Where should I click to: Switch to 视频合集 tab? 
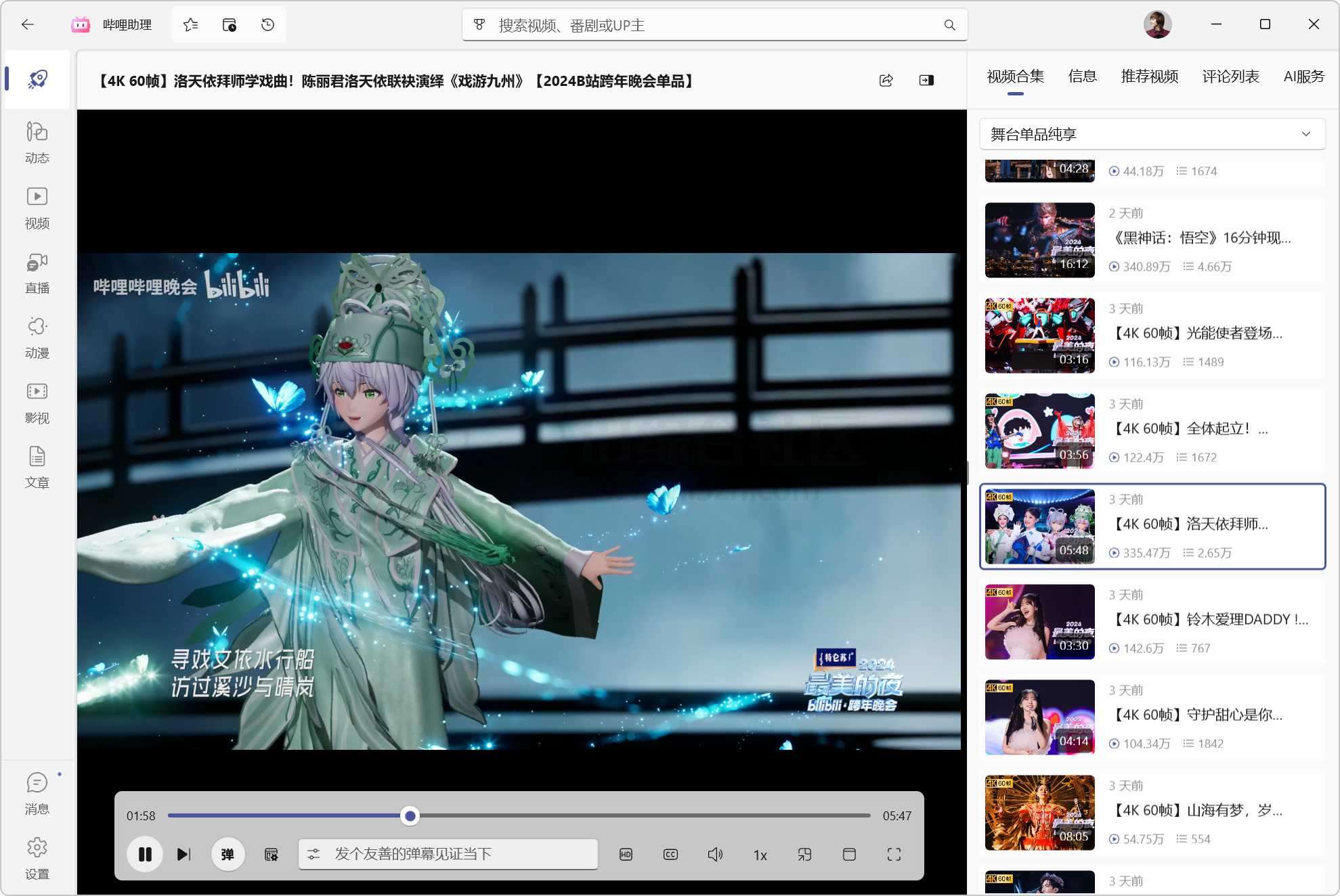tap(1015, 76)
